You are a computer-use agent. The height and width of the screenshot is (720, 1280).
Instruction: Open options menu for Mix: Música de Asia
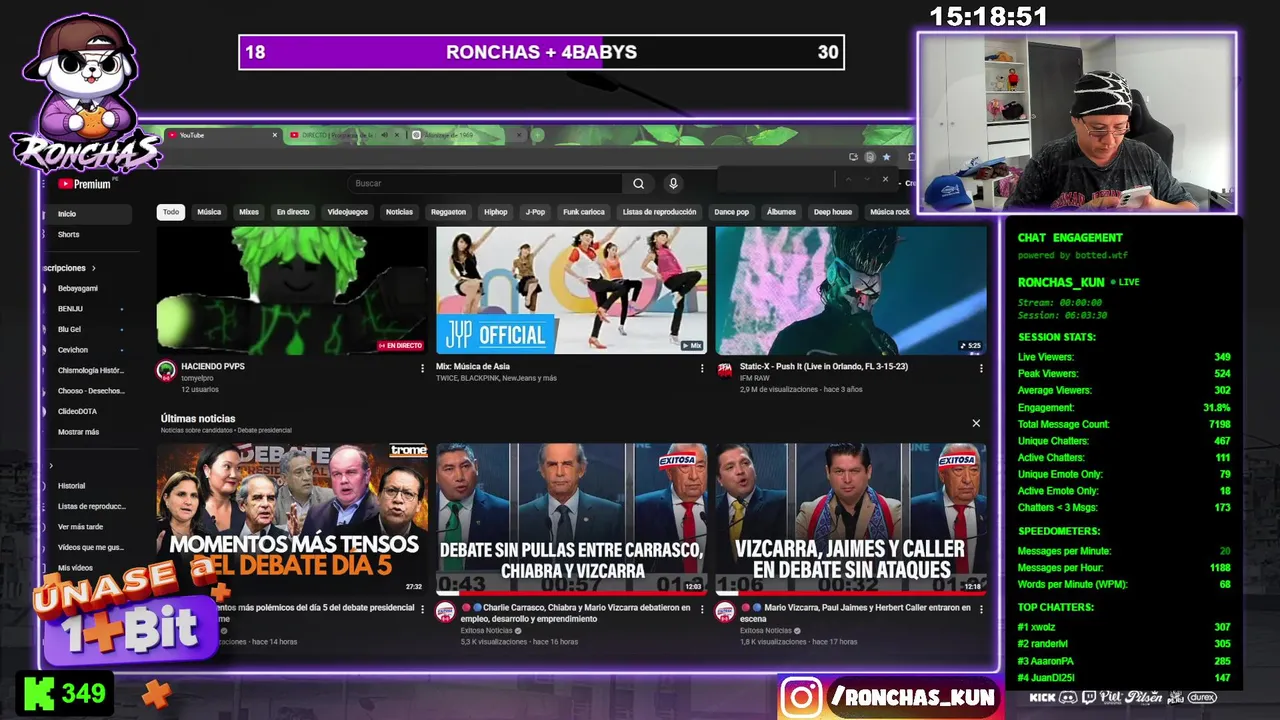701,368
